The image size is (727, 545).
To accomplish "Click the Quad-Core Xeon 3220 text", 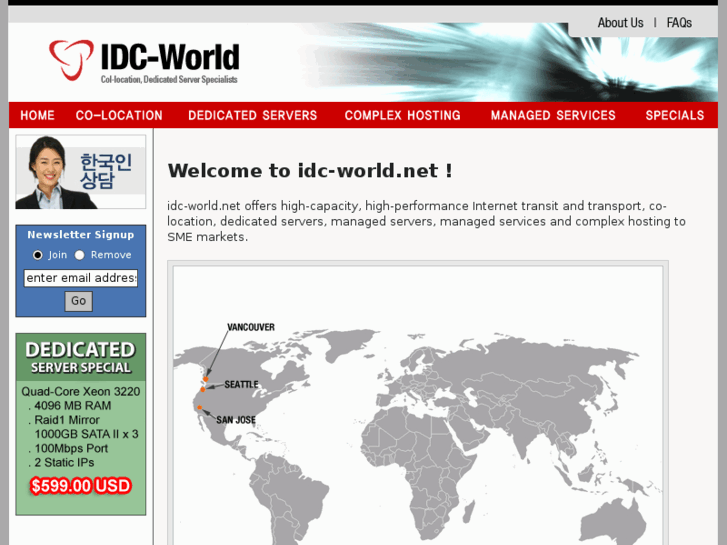I will (x=81, y=391).
